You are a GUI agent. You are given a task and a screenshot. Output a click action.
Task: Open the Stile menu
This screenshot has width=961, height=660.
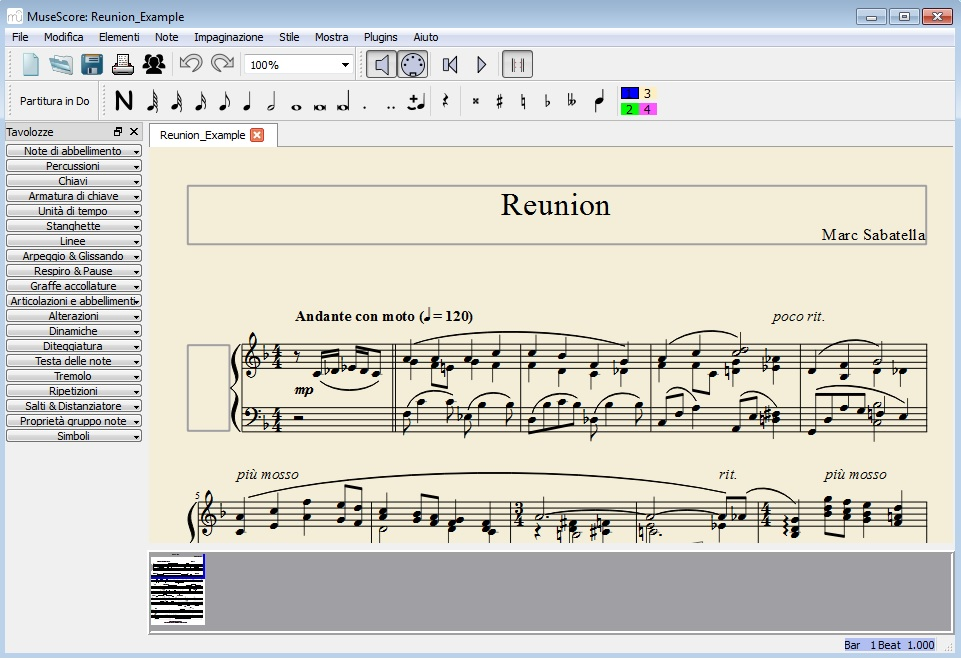tap(289, 37)
